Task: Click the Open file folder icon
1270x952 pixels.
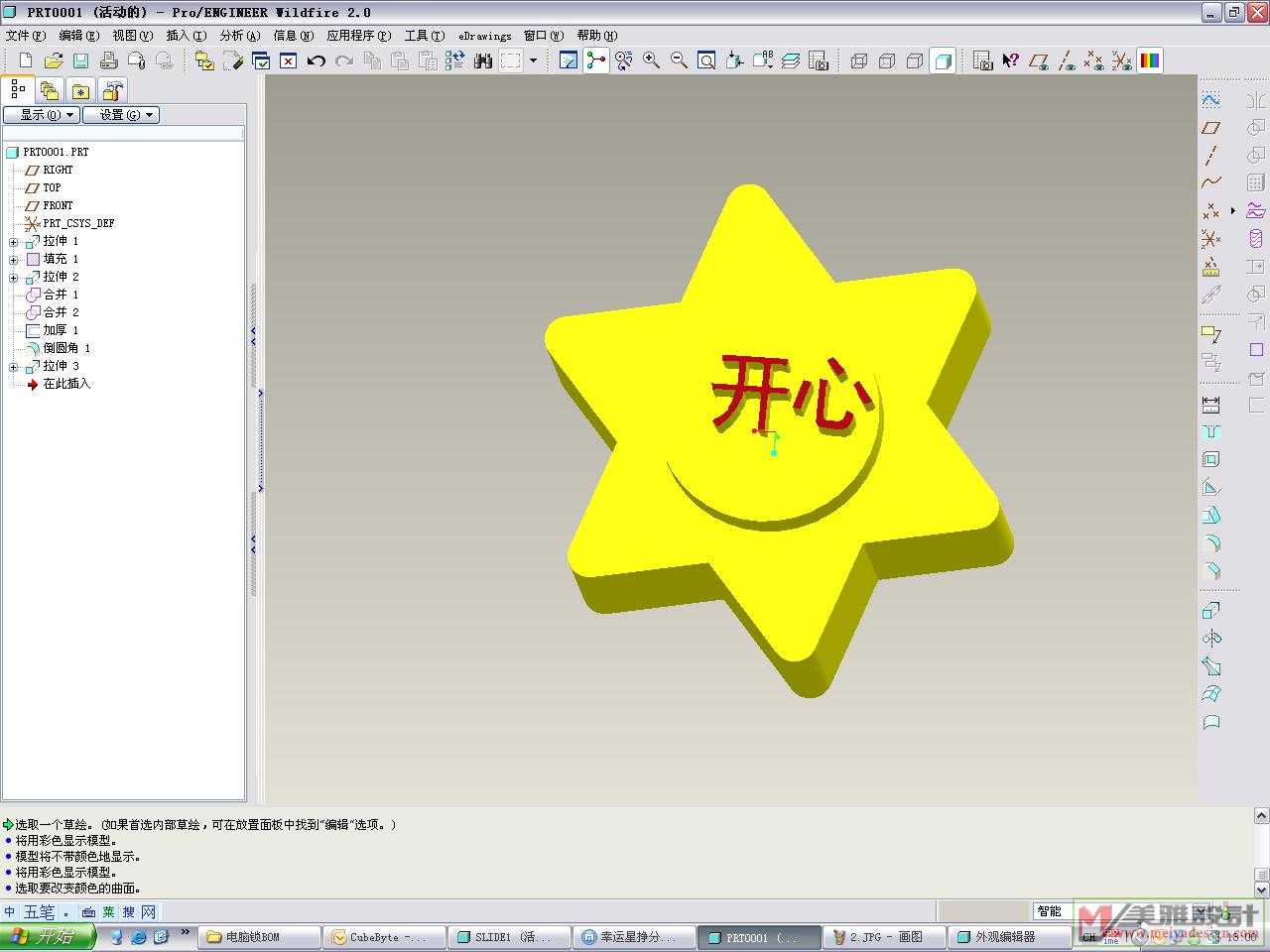Action: click(x=54, y=60)
